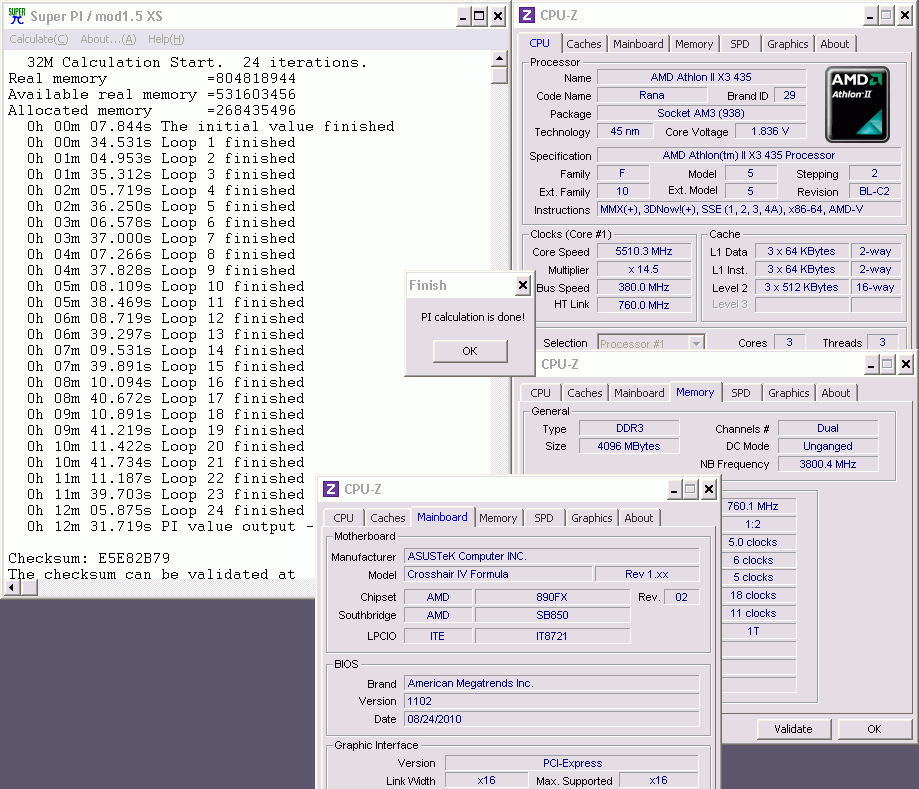Open the Calculate menu in Super PI
Screen dimensions: 919x789
point(39,39)
